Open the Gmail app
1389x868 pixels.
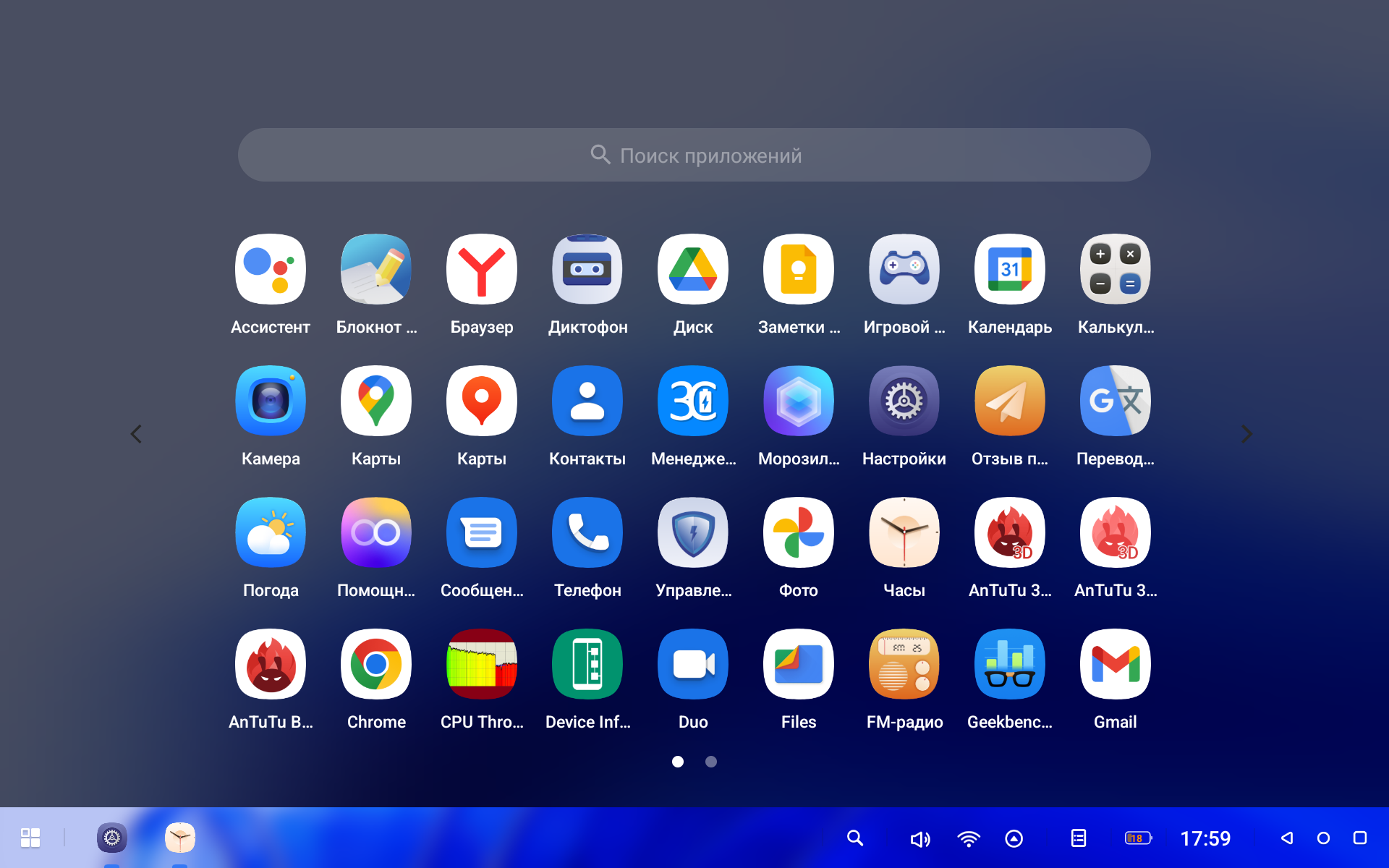pos(1116,664)
